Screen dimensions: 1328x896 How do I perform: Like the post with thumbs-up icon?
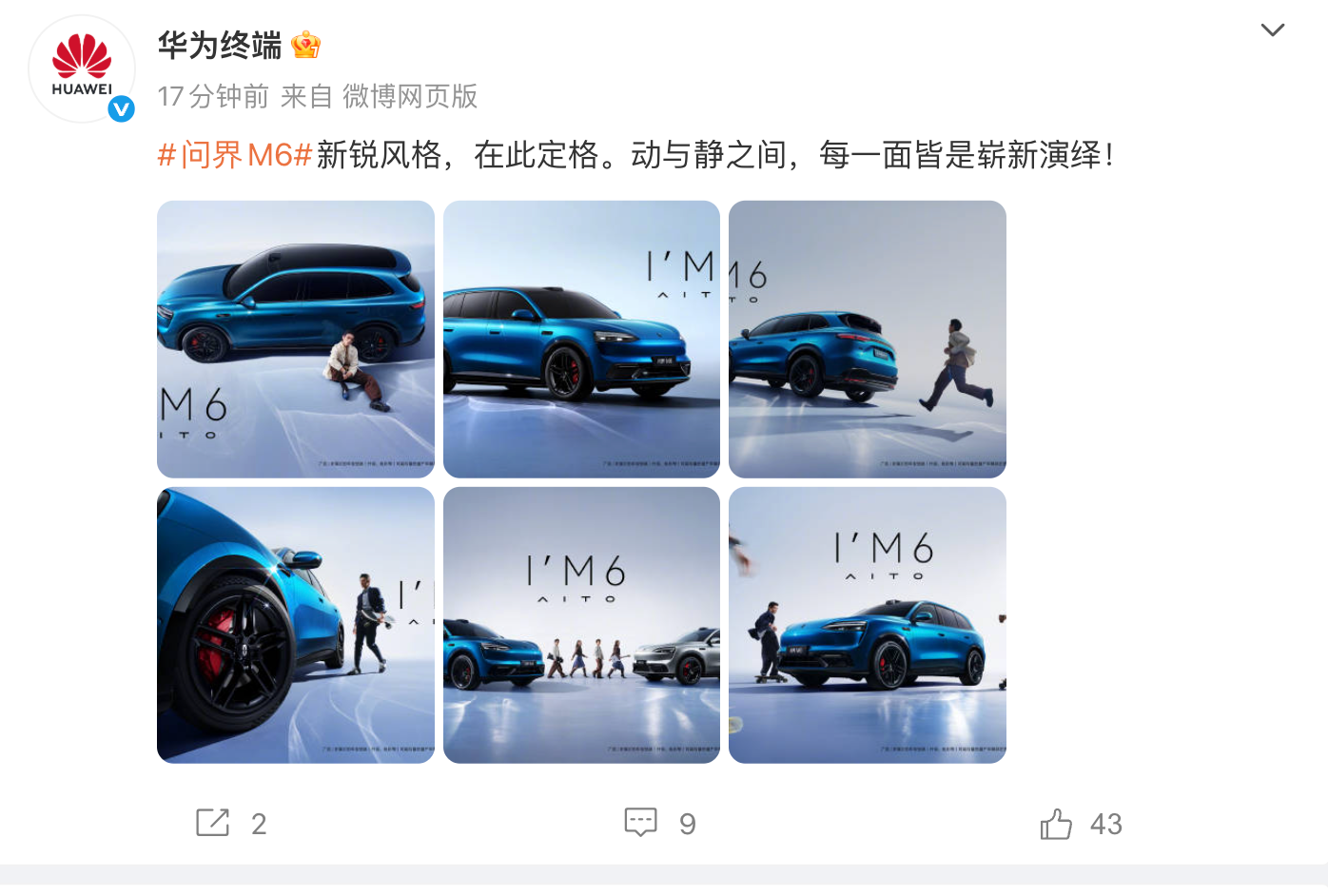click(x=1056, y=823)
